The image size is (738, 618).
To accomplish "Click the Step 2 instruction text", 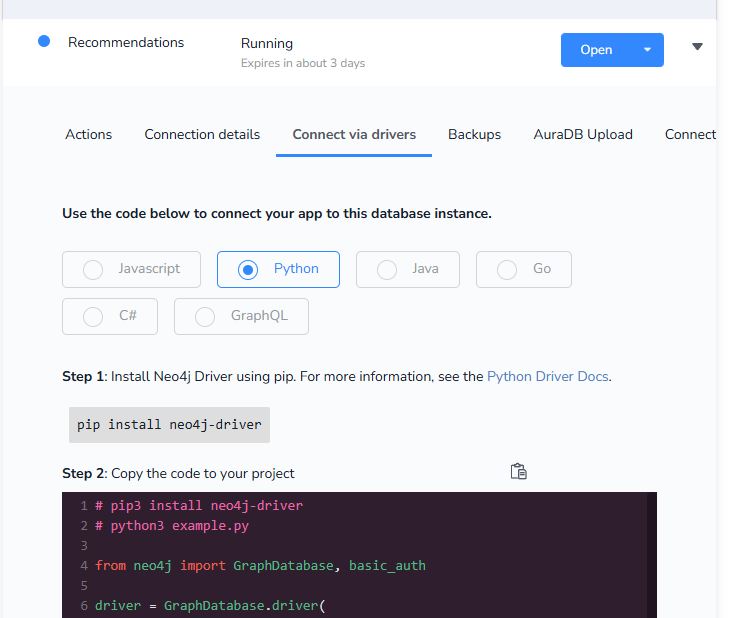I will click(178, 473).
